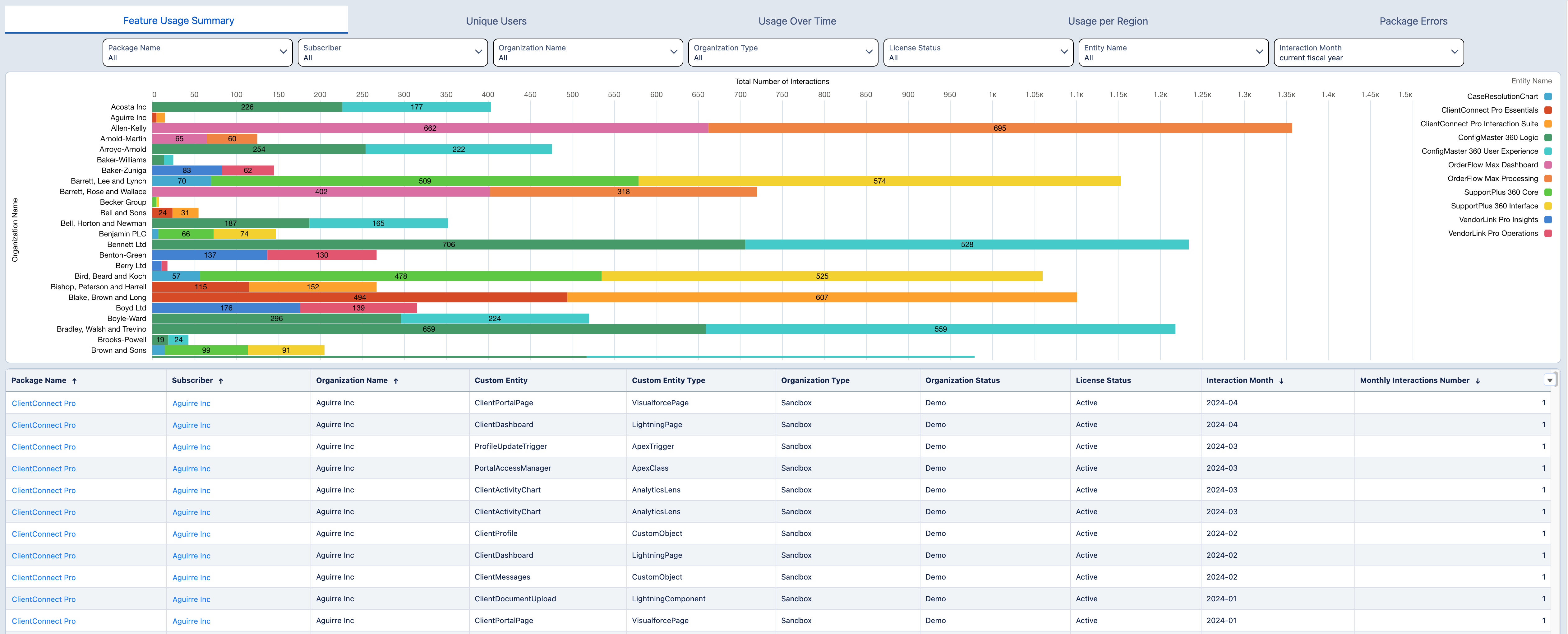Expand the Subscriber filter dropdown
Screen dimensions: 1568x634
tap(393, 52)
